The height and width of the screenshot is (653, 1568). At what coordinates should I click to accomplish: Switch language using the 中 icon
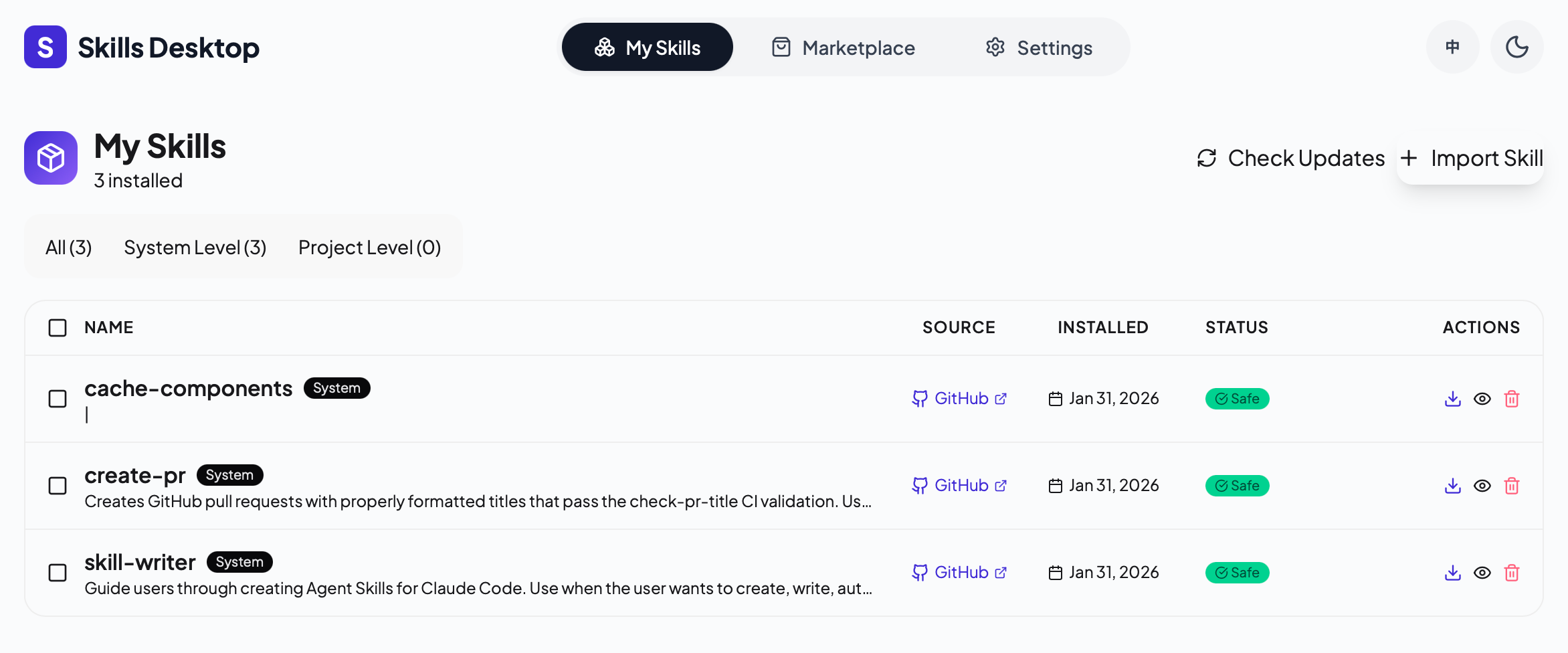click(x=1452, y=47)
